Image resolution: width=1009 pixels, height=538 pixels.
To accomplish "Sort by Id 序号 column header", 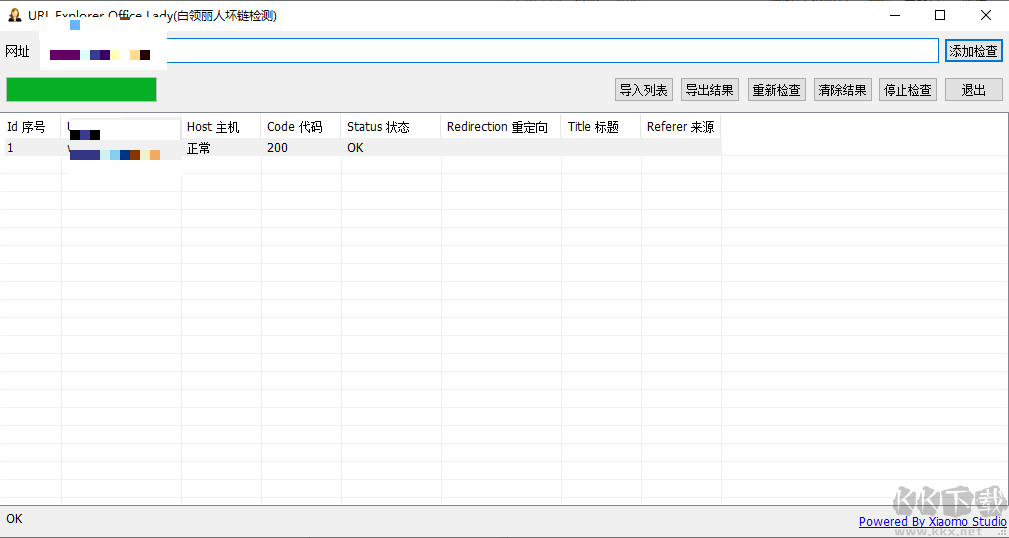I will coord(30,127).
